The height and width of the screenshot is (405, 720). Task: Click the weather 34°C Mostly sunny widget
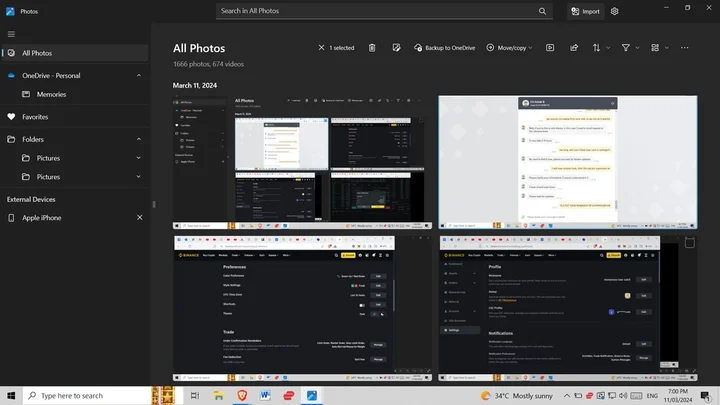517,395
